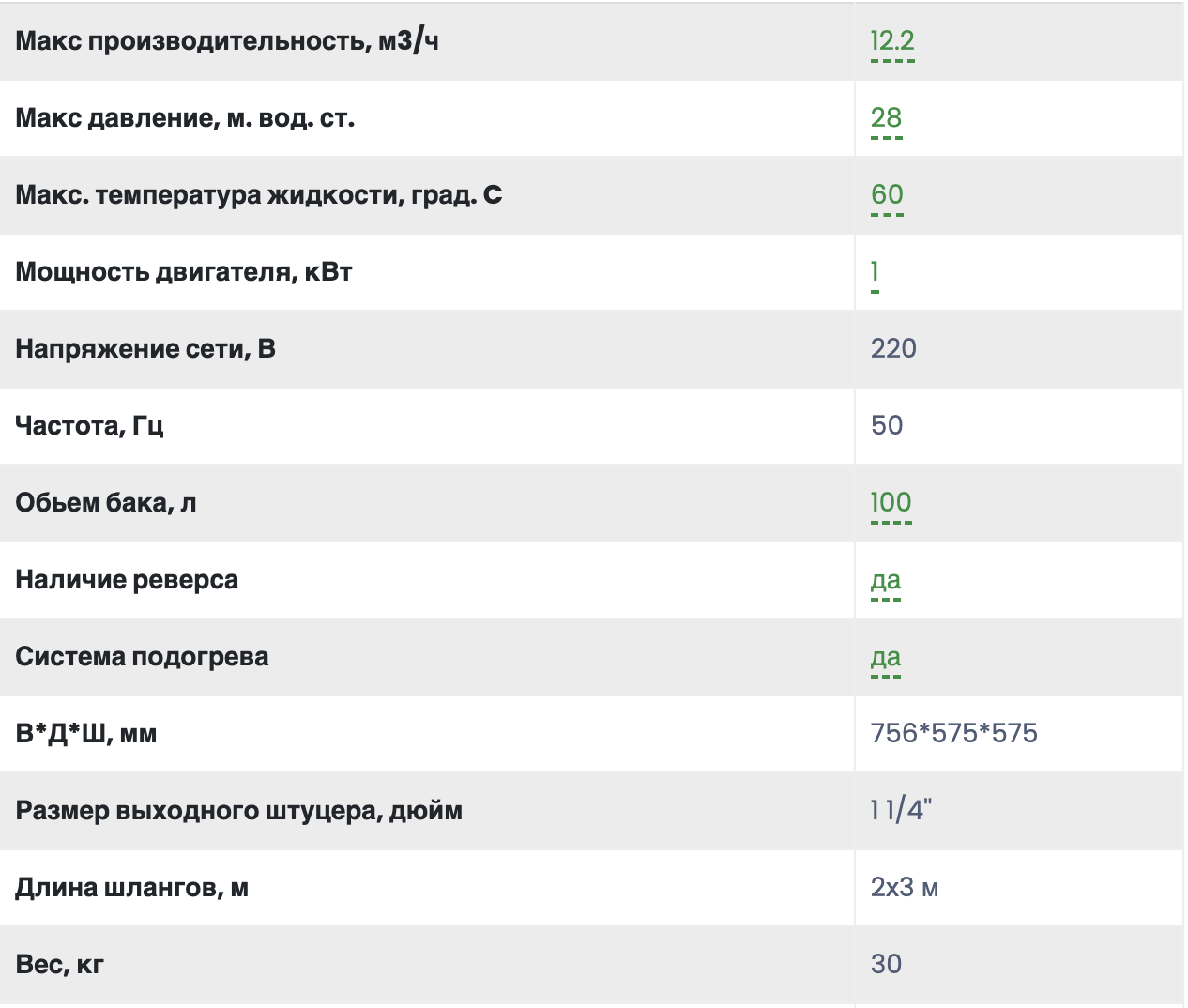1188x1008 pixels.
Task: Click the 220 voltage value cell
Action: (893, 349)
